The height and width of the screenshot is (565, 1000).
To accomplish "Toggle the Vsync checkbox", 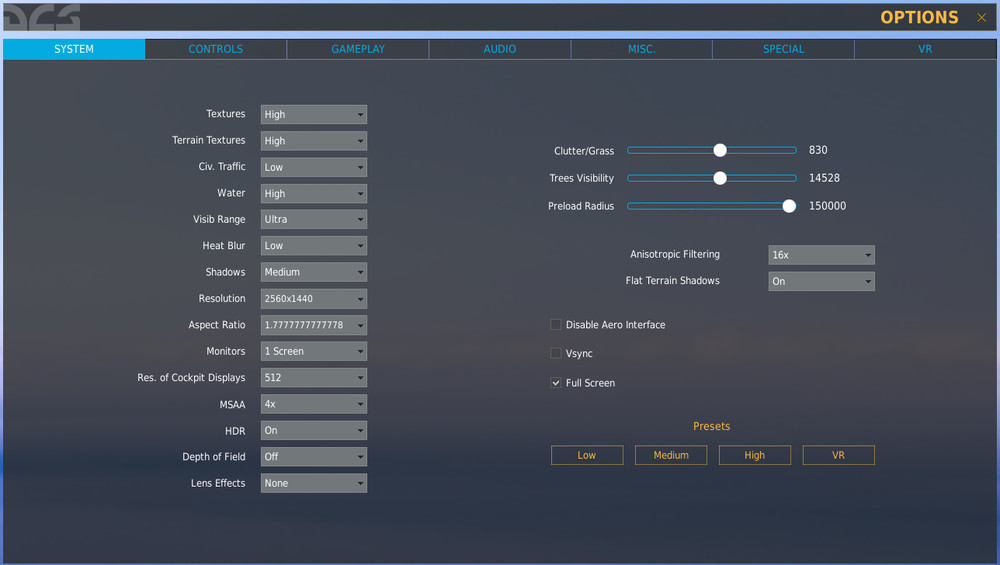I will point(555,353).
